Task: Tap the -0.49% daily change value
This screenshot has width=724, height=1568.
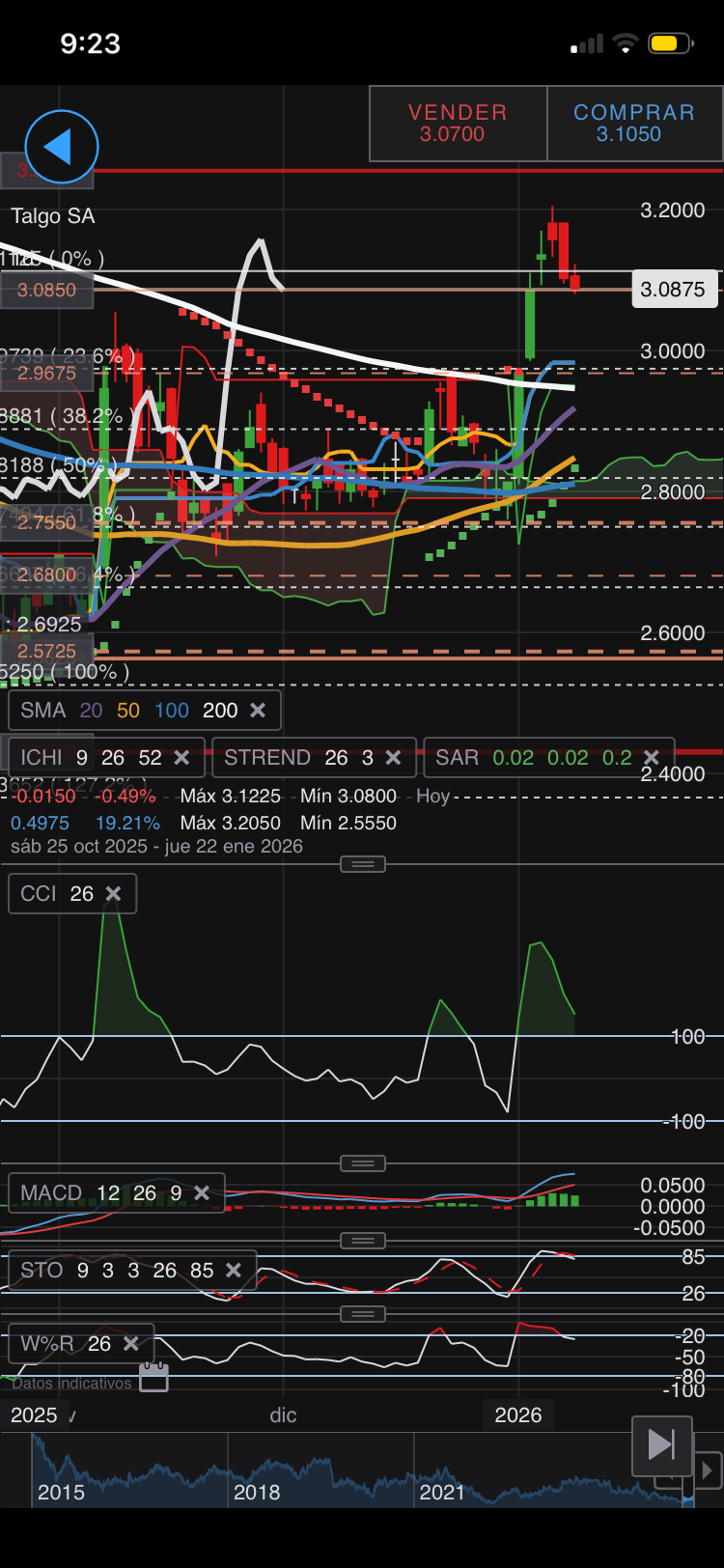Action: (125, 797)
